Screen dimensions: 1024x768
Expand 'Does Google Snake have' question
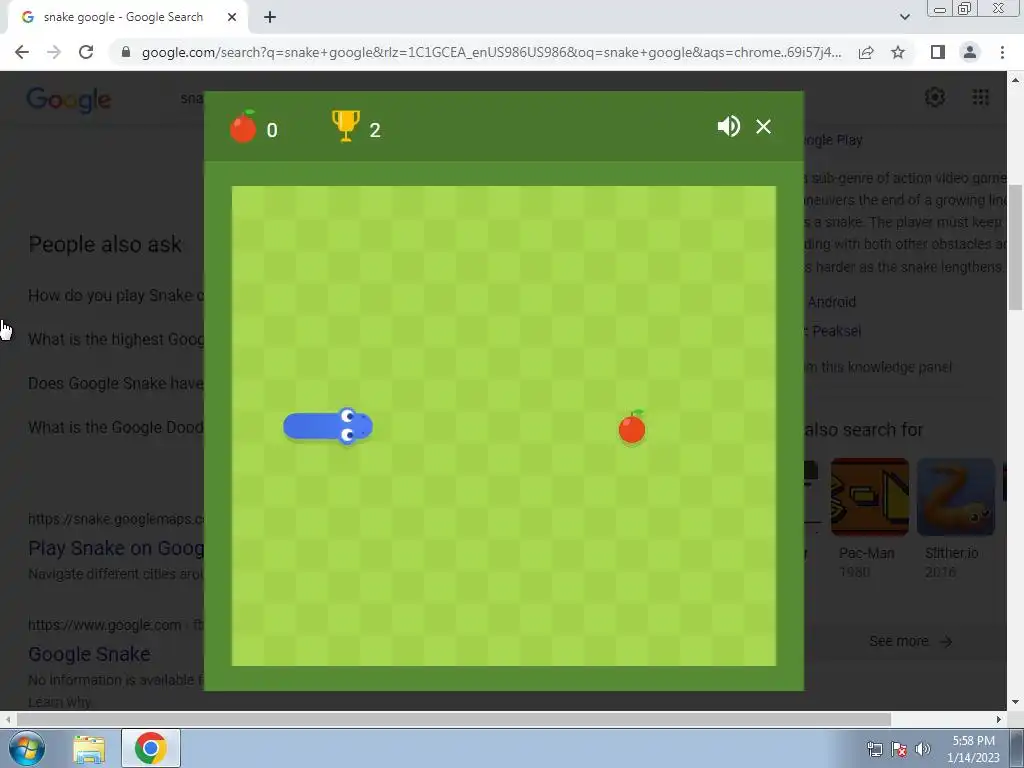(x=116, y=383)
